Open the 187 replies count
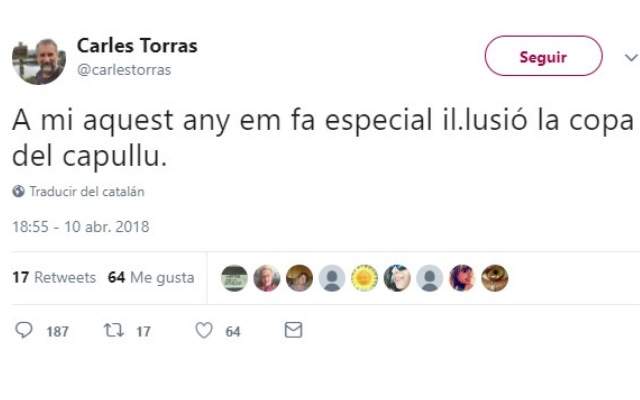Image resolution: width=640 pixels, height=400 pixels. (x=58, y=331)
